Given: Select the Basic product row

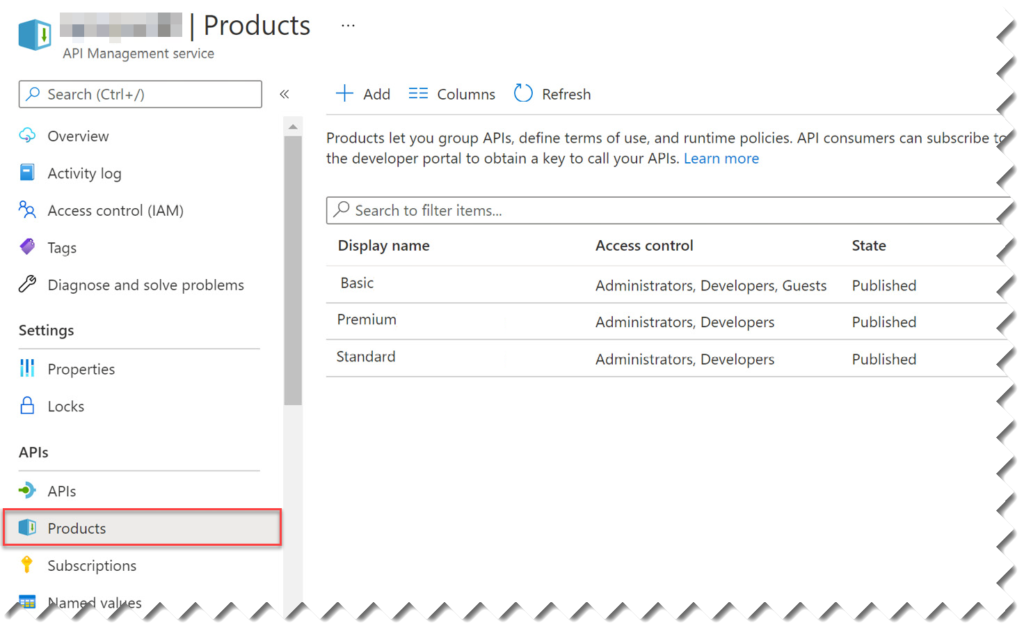Looking at the screenshot, I should [356, 284].
